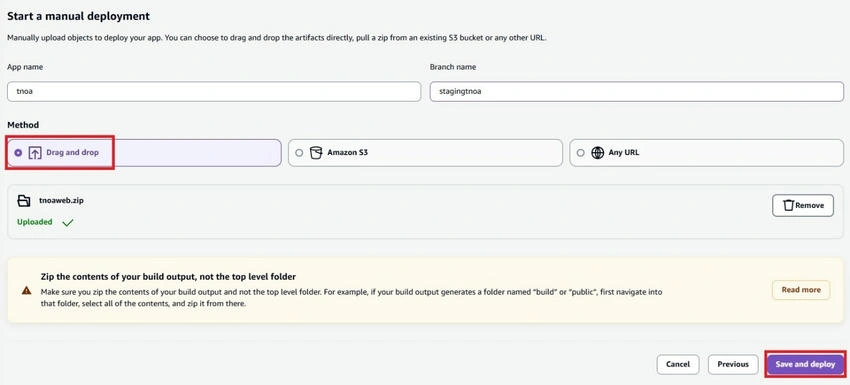
Task: Go back with the Previous button
Action: [733, 364]
